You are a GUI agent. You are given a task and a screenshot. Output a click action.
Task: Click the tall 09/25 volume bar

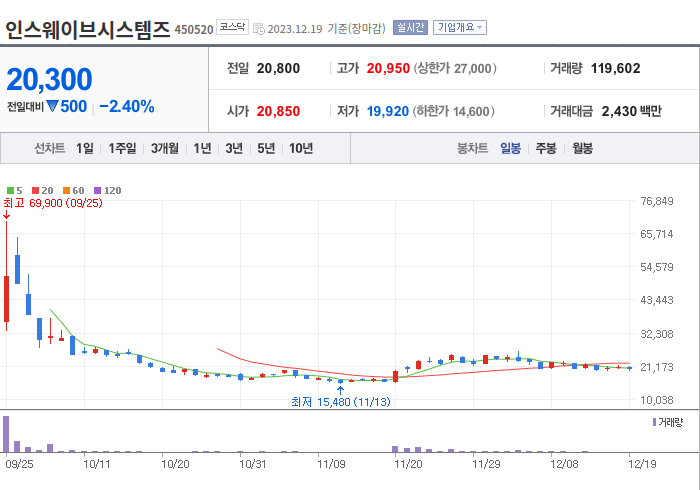pos(6,434)
